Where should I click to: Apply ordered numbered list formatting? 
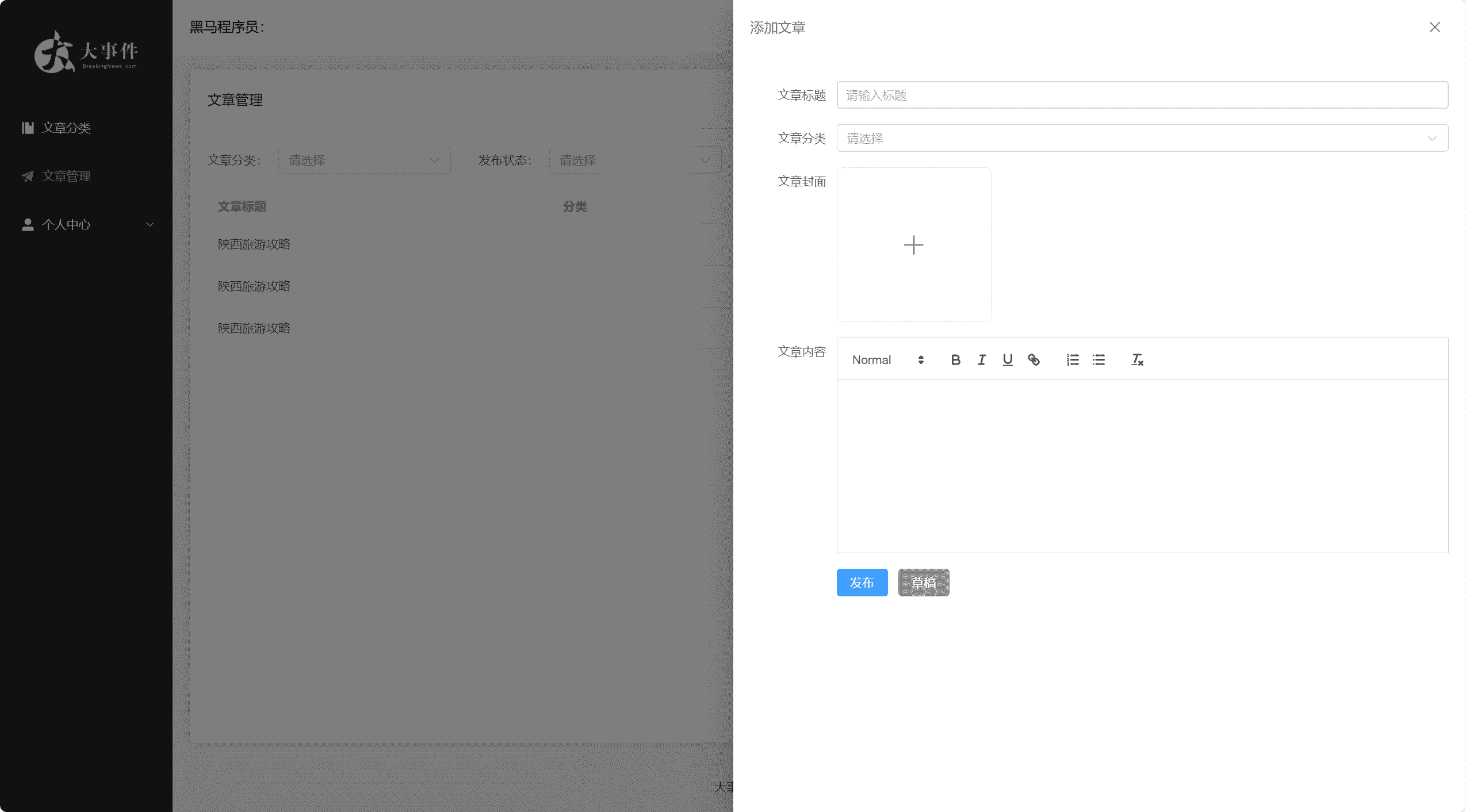click(x=1073, y=359)
